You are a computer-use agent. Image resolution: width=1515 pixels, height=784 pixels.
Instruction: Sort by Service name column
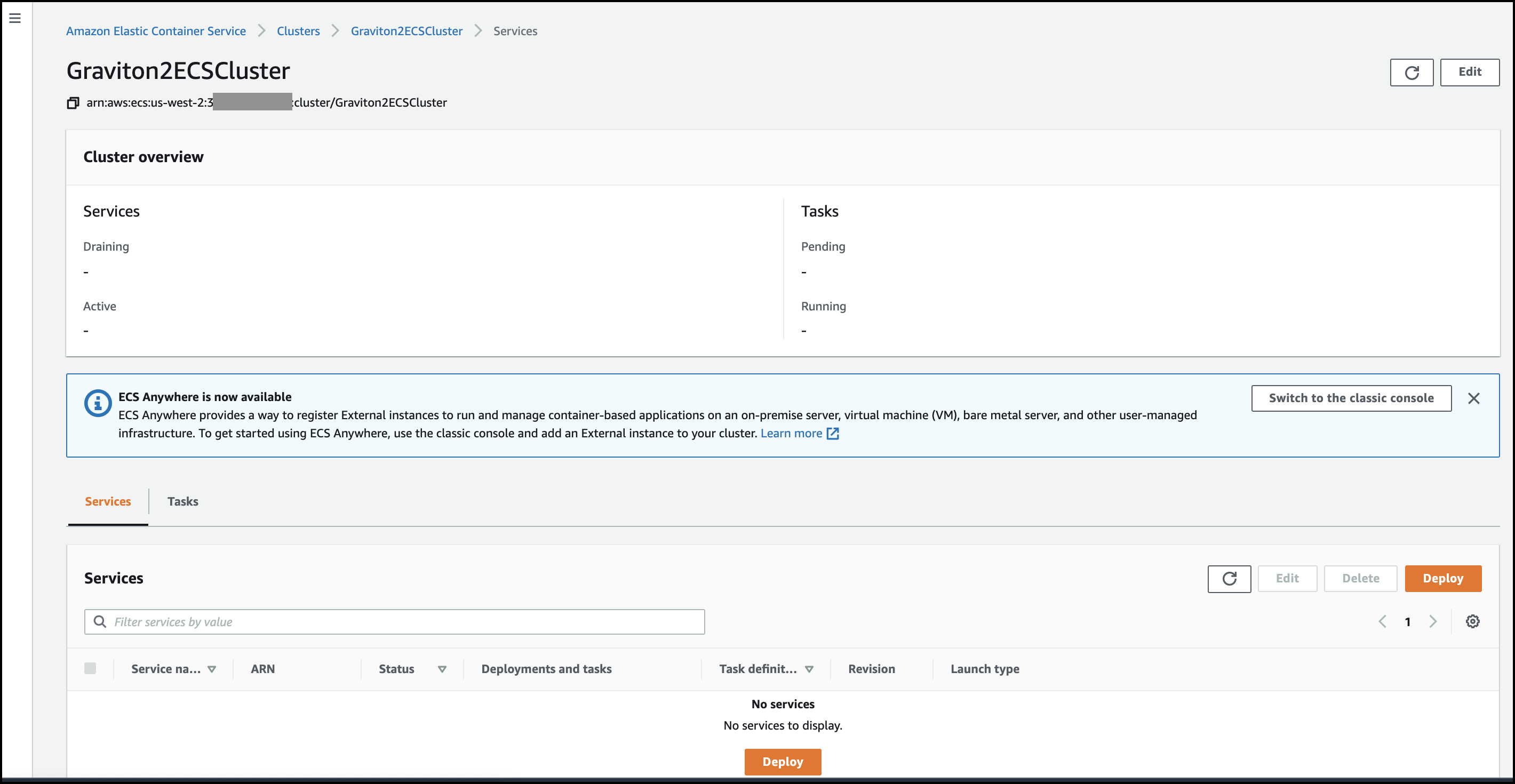coord(173,669)
